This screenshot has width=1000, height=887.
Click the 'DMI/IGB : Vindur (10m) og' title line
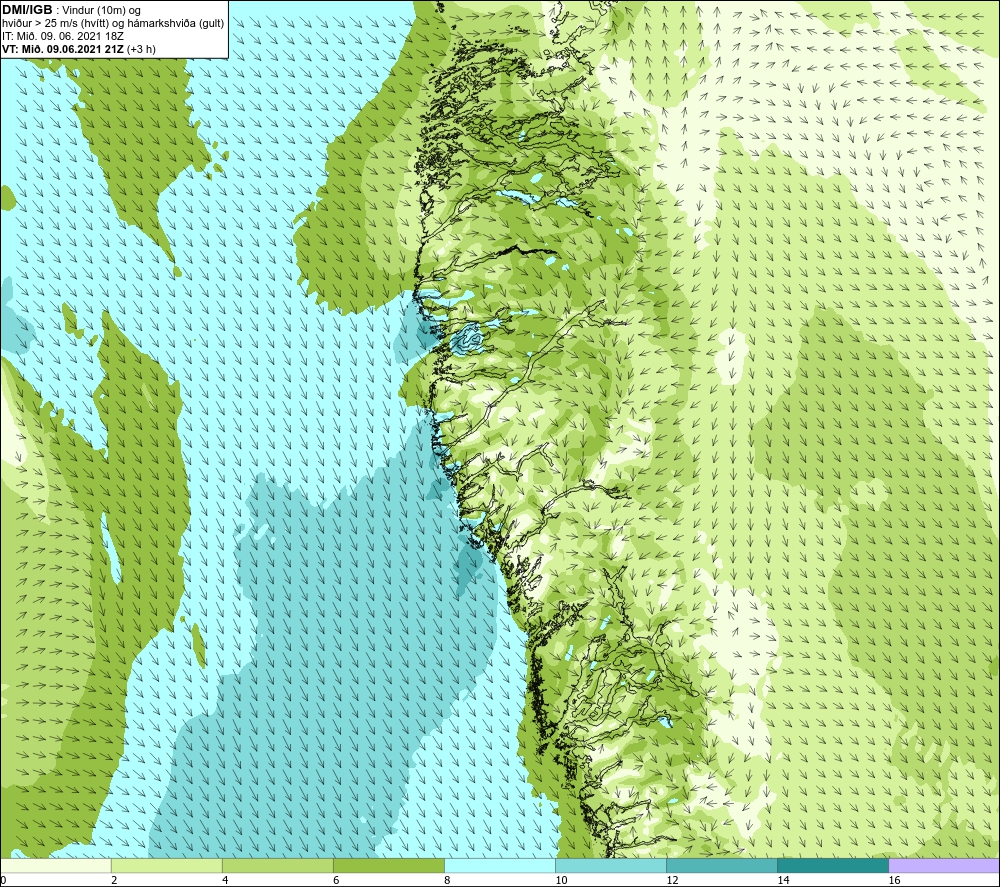tap(71, 10)
